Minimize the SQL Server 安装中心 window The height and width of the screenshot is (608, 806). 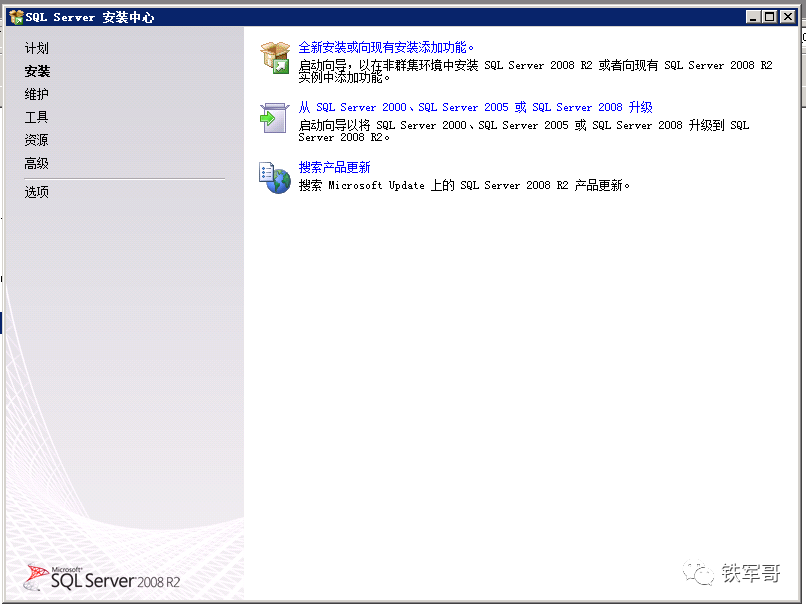click(752, 17)
